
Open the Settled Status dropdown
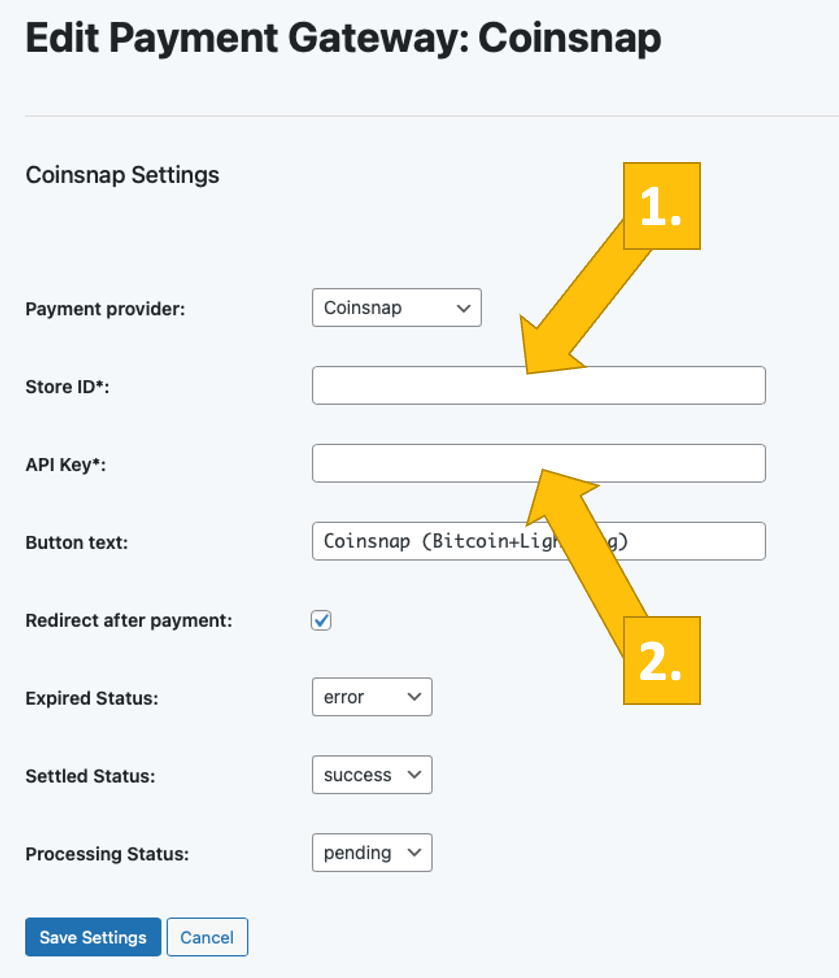[x=371, y=775]
